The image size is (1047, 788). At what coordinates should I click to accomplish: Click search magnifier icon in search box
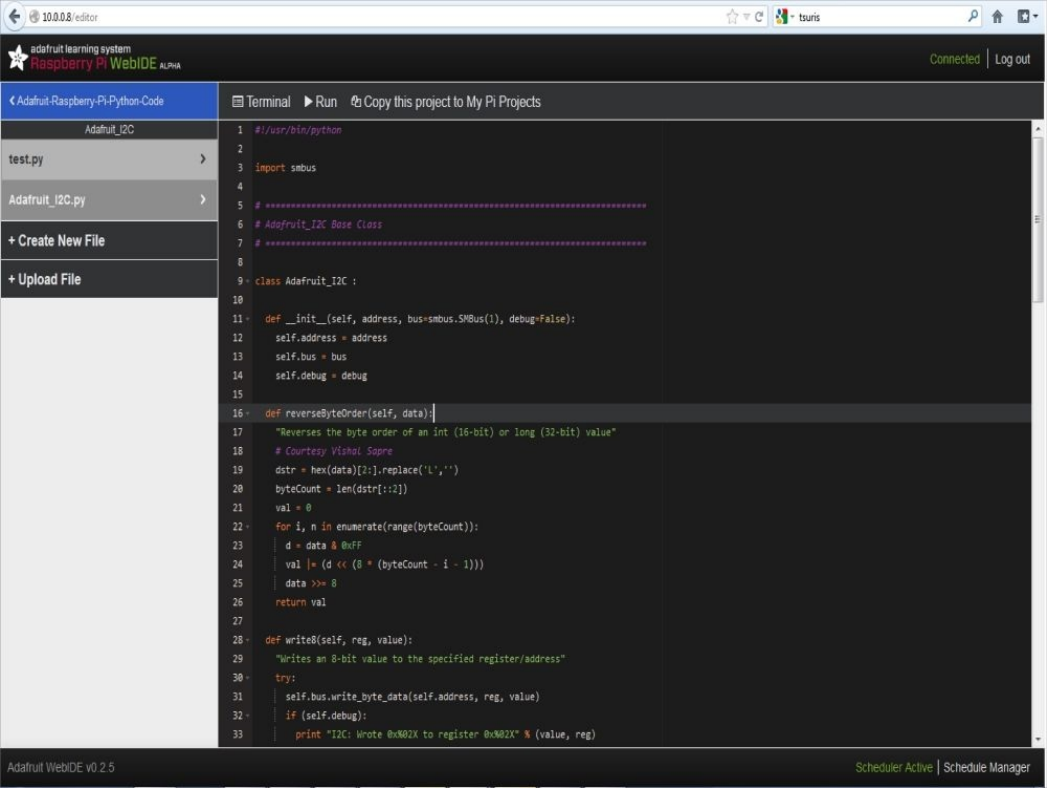972,16
